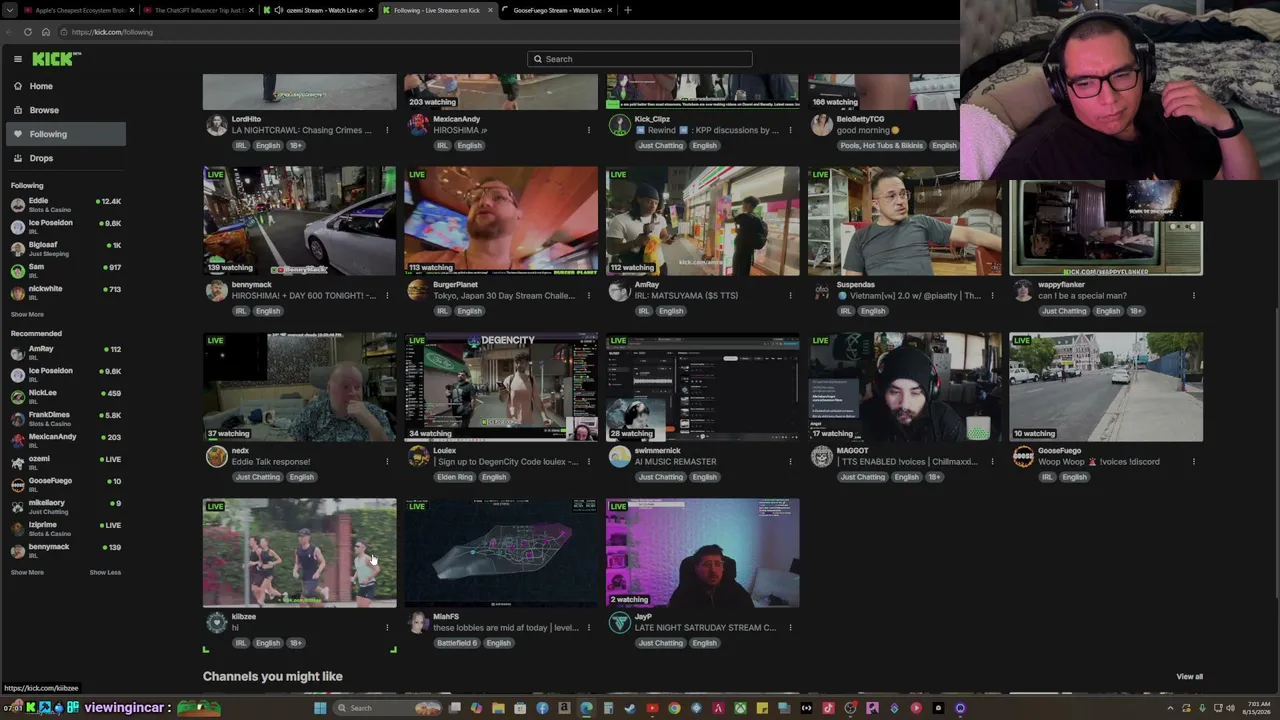Open the three-dot menu for JayP's stream

790,627
